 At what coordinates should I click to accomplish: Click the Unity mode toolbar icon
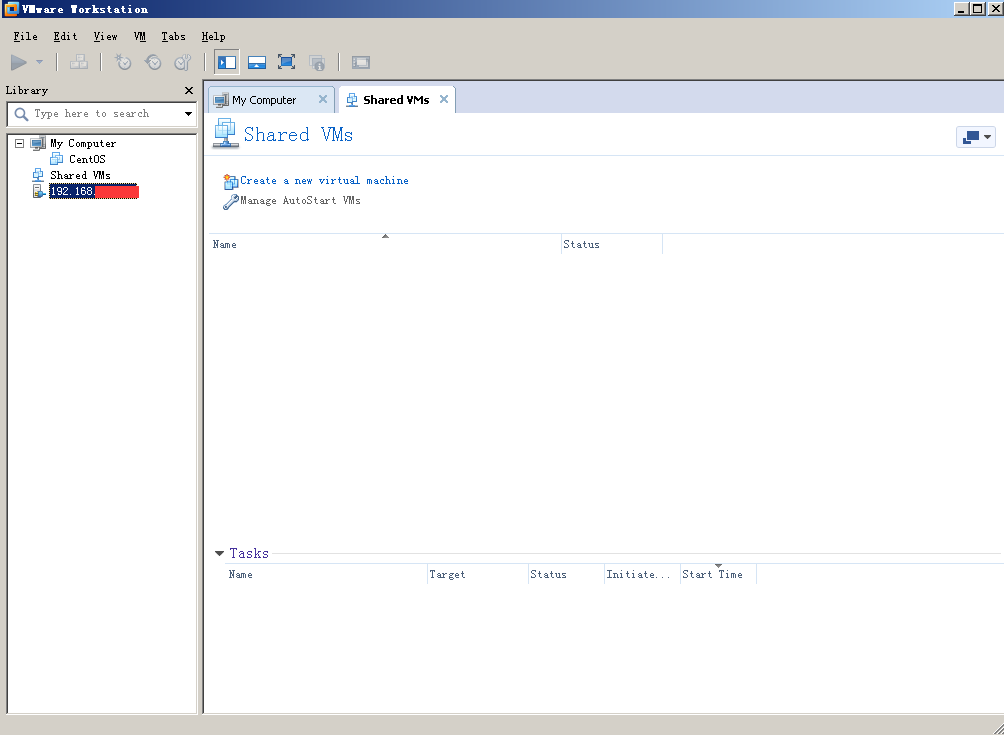pyautogui.click(x=317, y=62)
